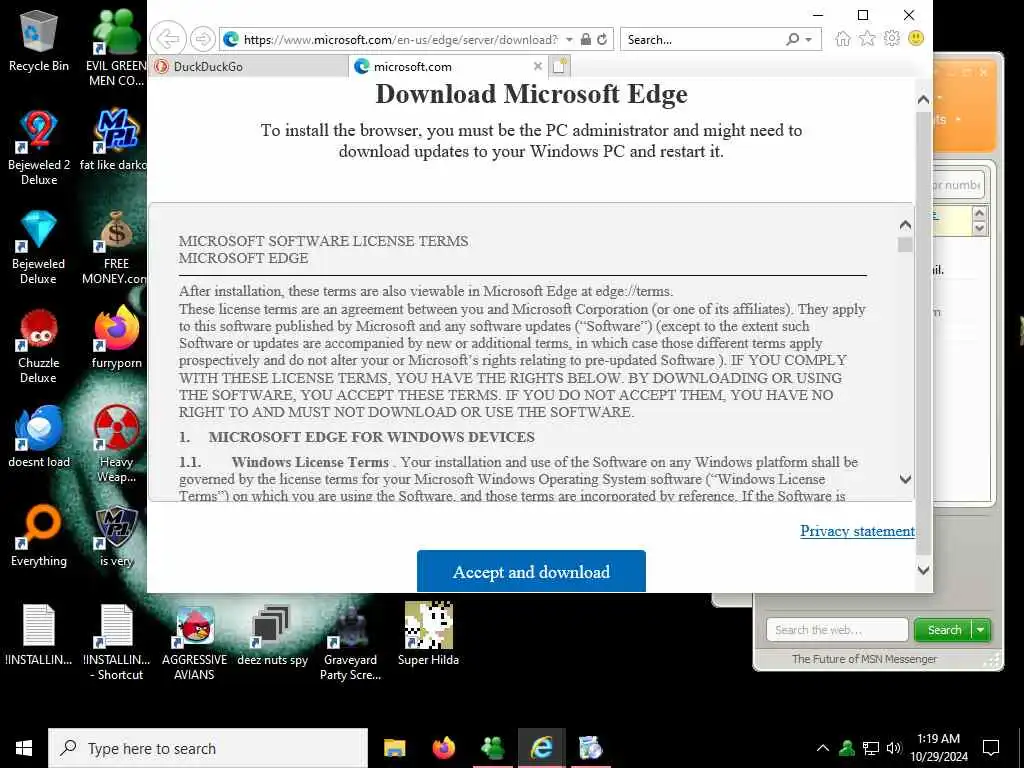This screenshot has height=768, width=1024.
Task: Click the up stepper arrow in Messenger window
Action: coord(979,213)
